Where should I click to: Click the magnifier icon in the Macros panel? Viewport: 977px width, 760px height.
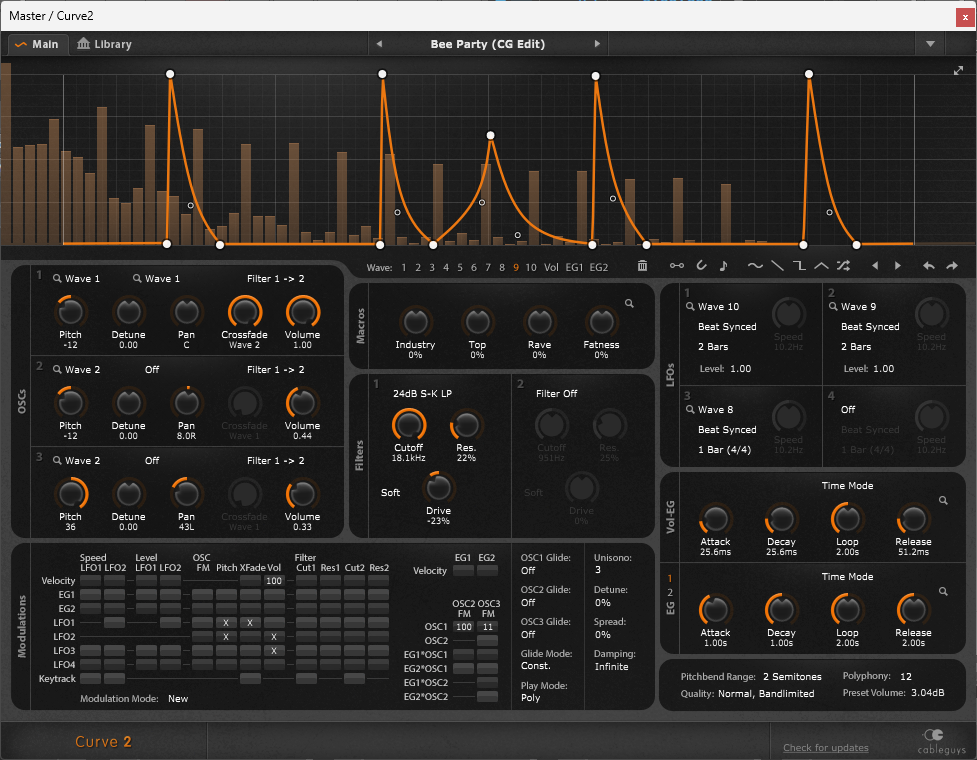629,303
